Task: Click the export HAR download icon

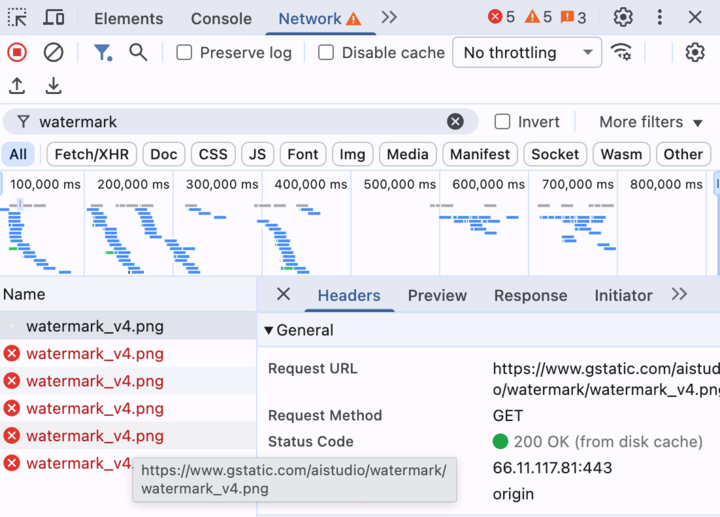Action: pos(54,87)
